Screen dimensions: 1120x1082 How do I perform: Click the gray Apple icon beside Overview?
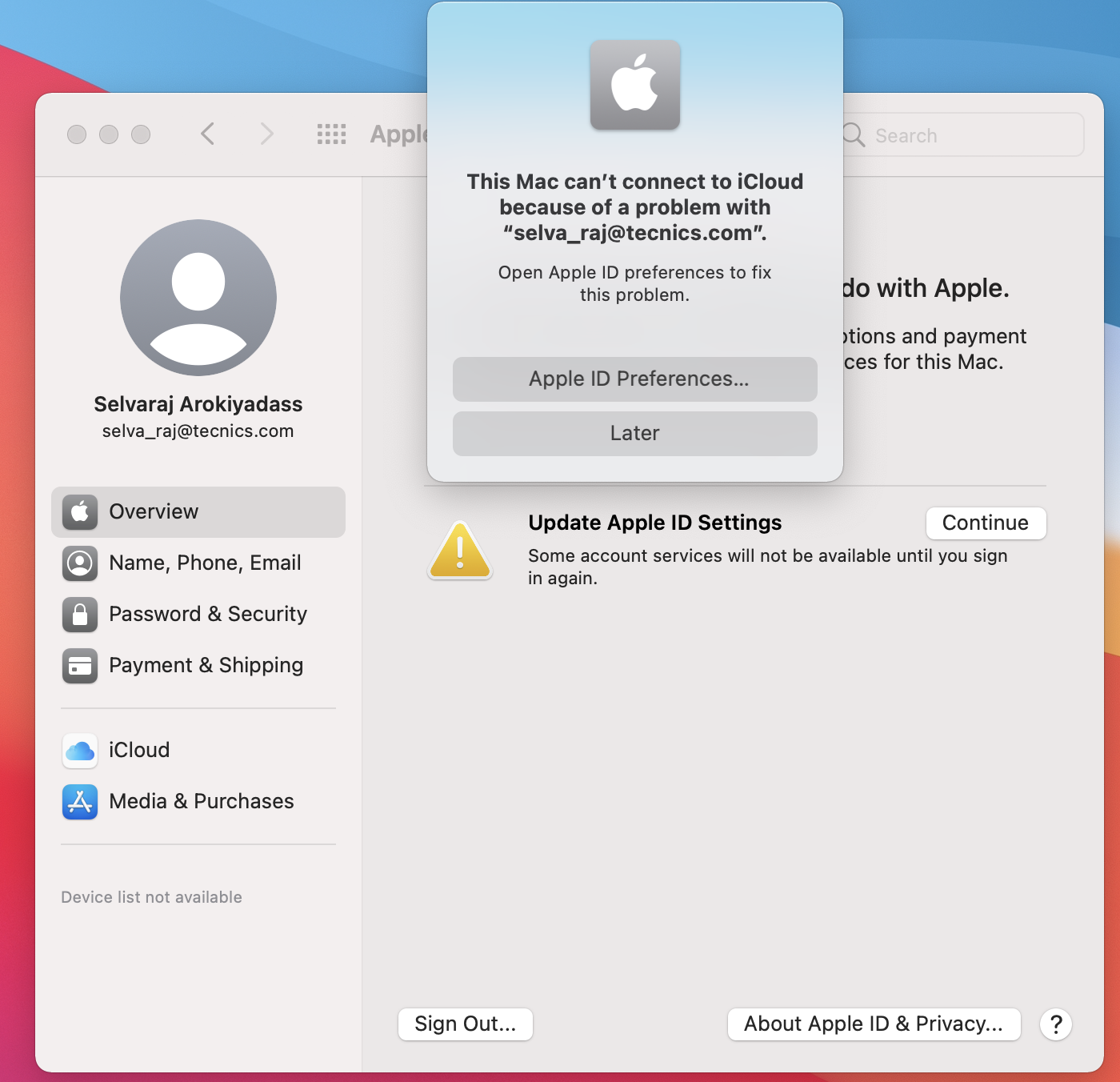click(80, 512)
